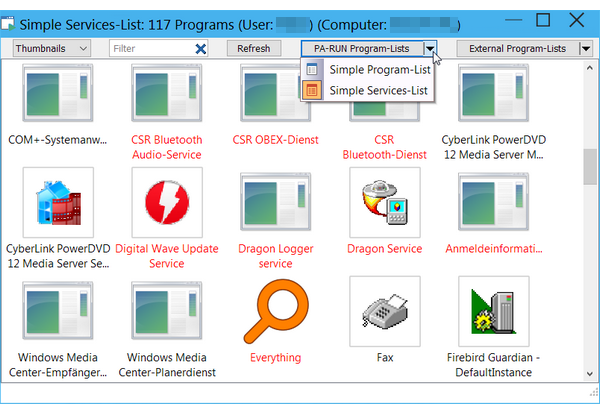The image size is (600, 415).
Task: Open Firebird Guardian DefaultInstance icon
Action: pyautogui.click(x=494, y=311)
